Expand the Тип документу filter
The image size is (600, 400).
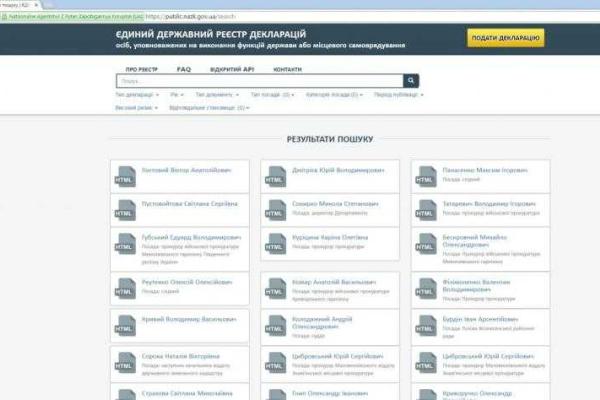(217, 95)
